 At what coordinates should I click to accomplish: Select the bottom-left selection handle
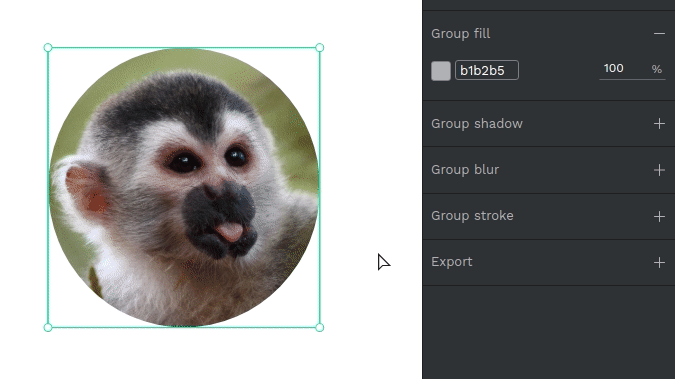[48, 327]
